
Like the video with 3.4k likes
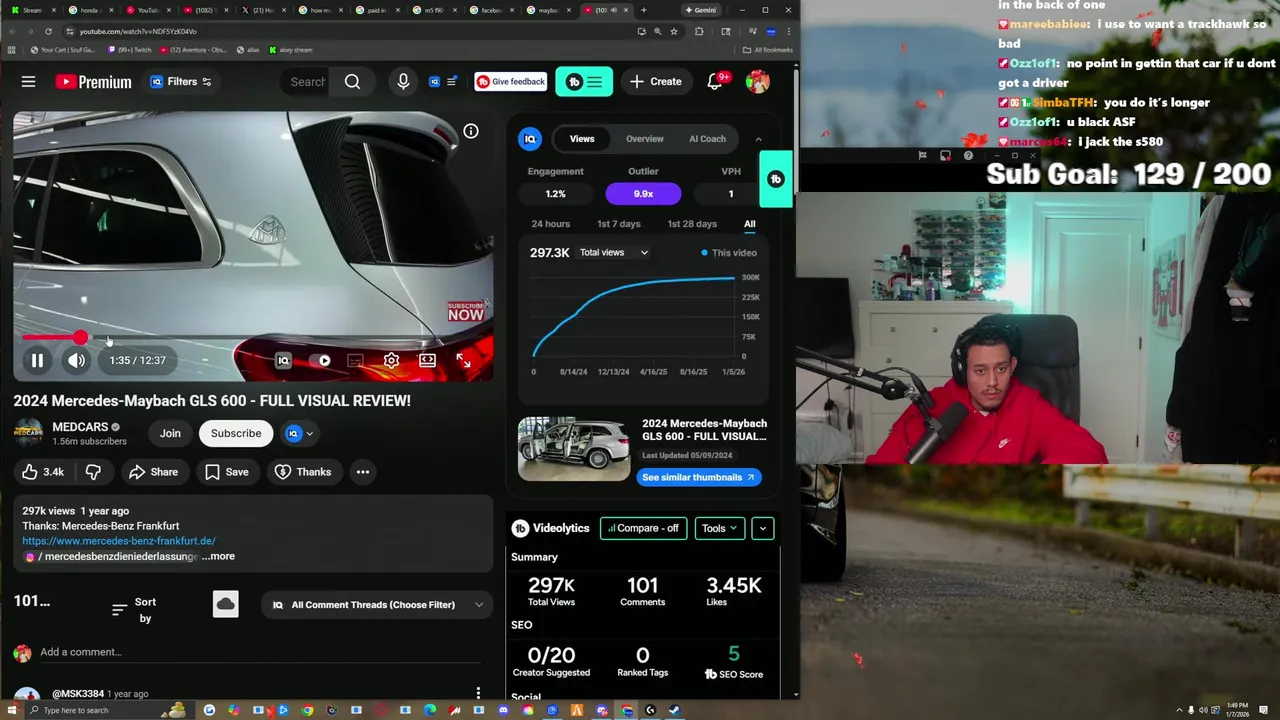click(43, 472)
